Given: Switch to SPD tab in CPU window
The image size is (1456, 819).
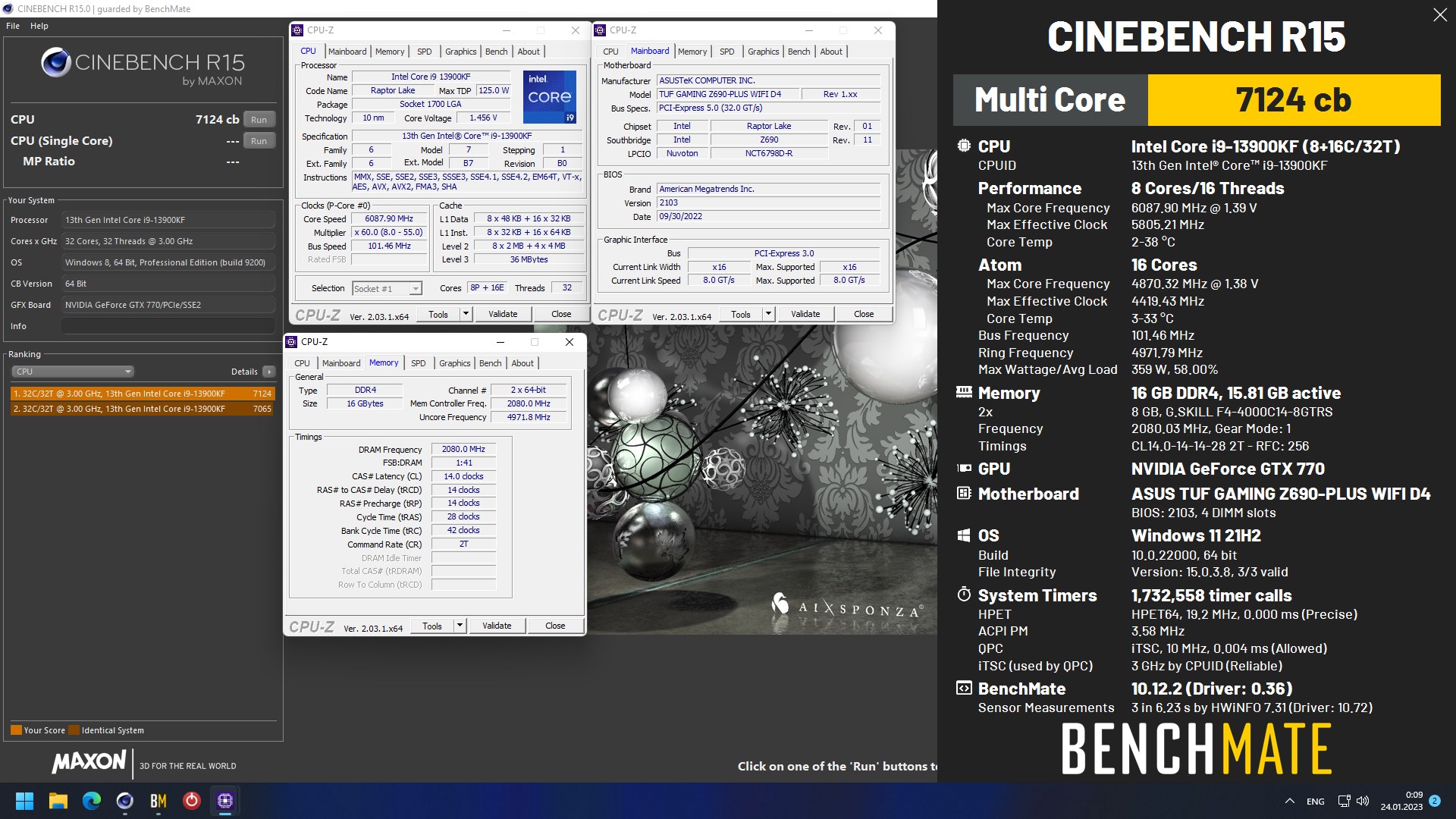Looking at the screenshot, I should click(x=425, y=52).
